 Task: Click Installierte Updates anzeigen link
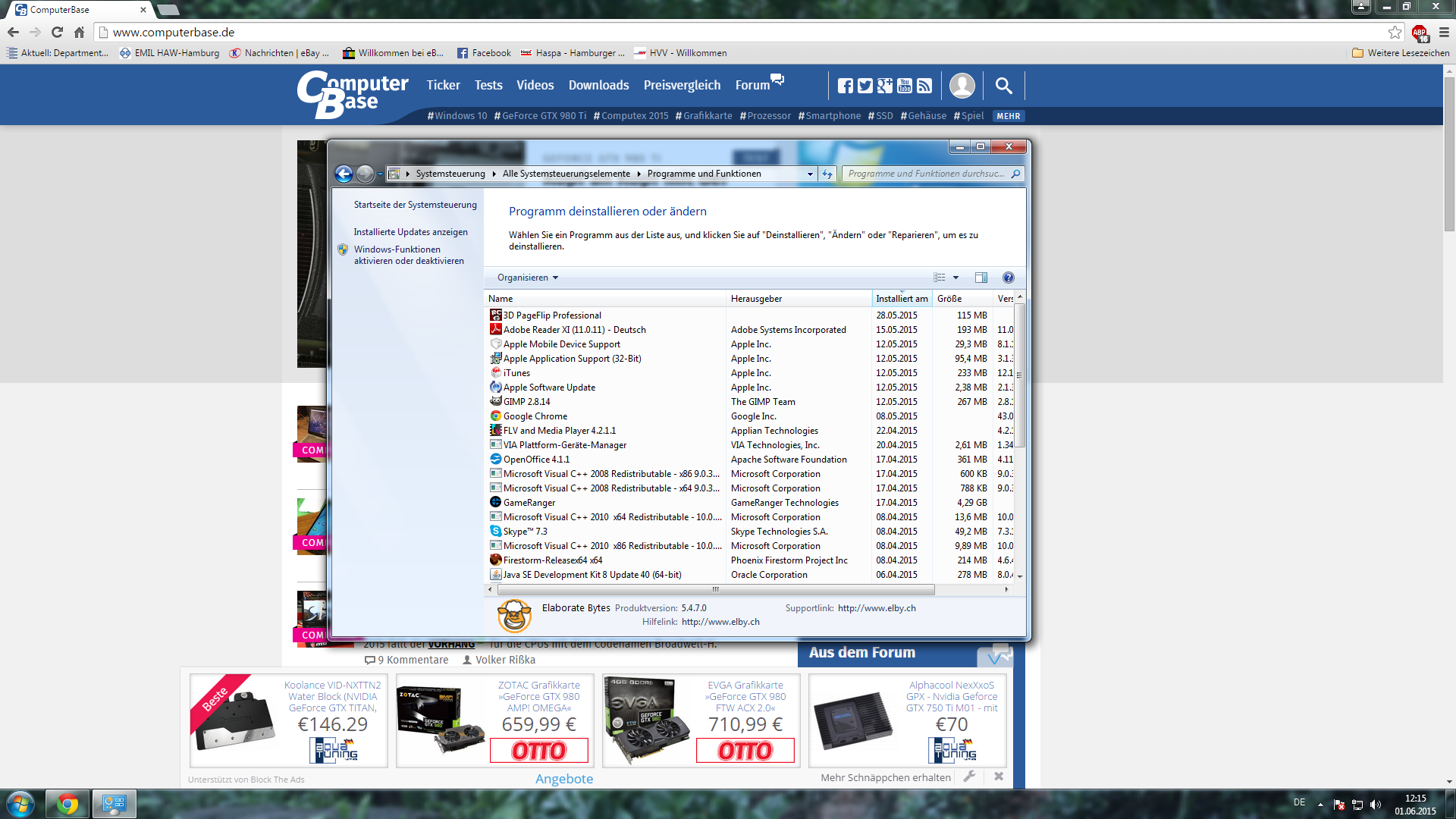[410, 232]
